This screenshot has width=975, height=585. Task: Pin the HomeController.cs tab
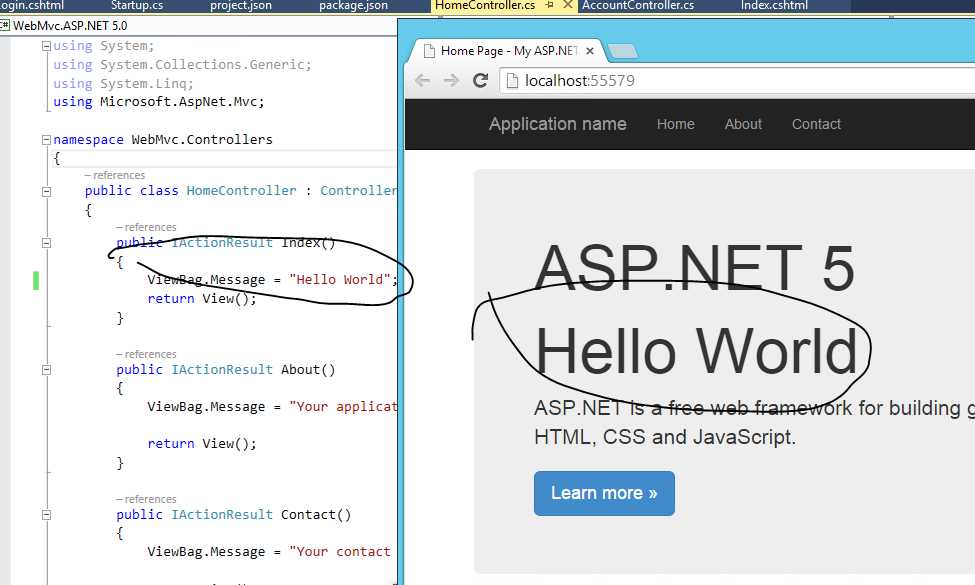550,5
